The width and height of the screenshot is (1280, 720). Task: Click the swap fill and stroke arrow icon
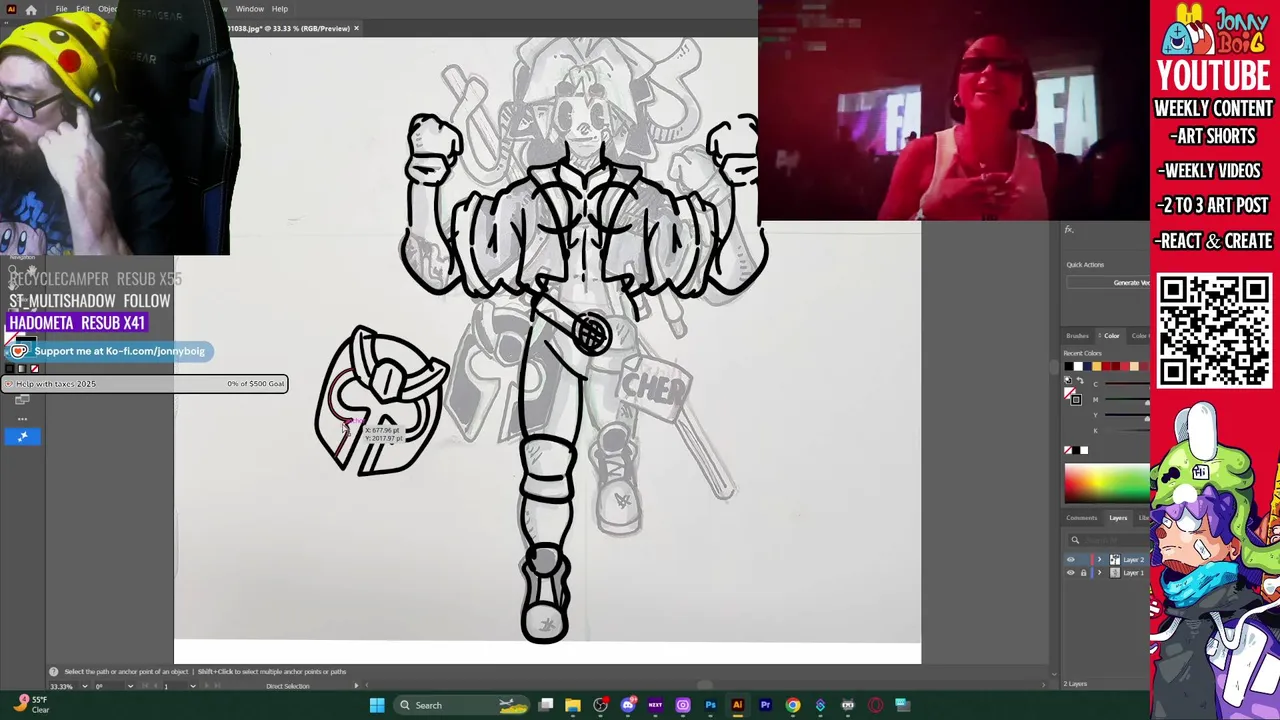(1080, 381)
